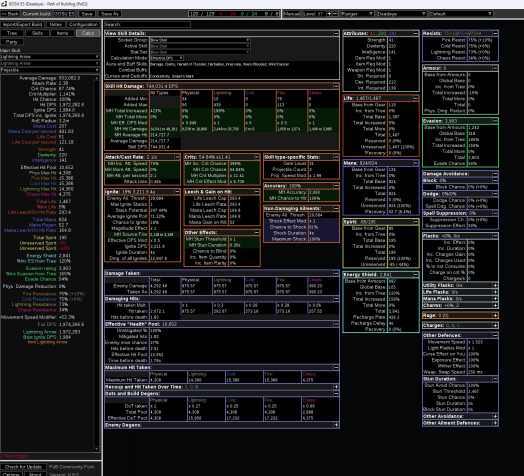Expand the Utility Flasks section
The width and height of the screenshot is (524, 476).
495,285
